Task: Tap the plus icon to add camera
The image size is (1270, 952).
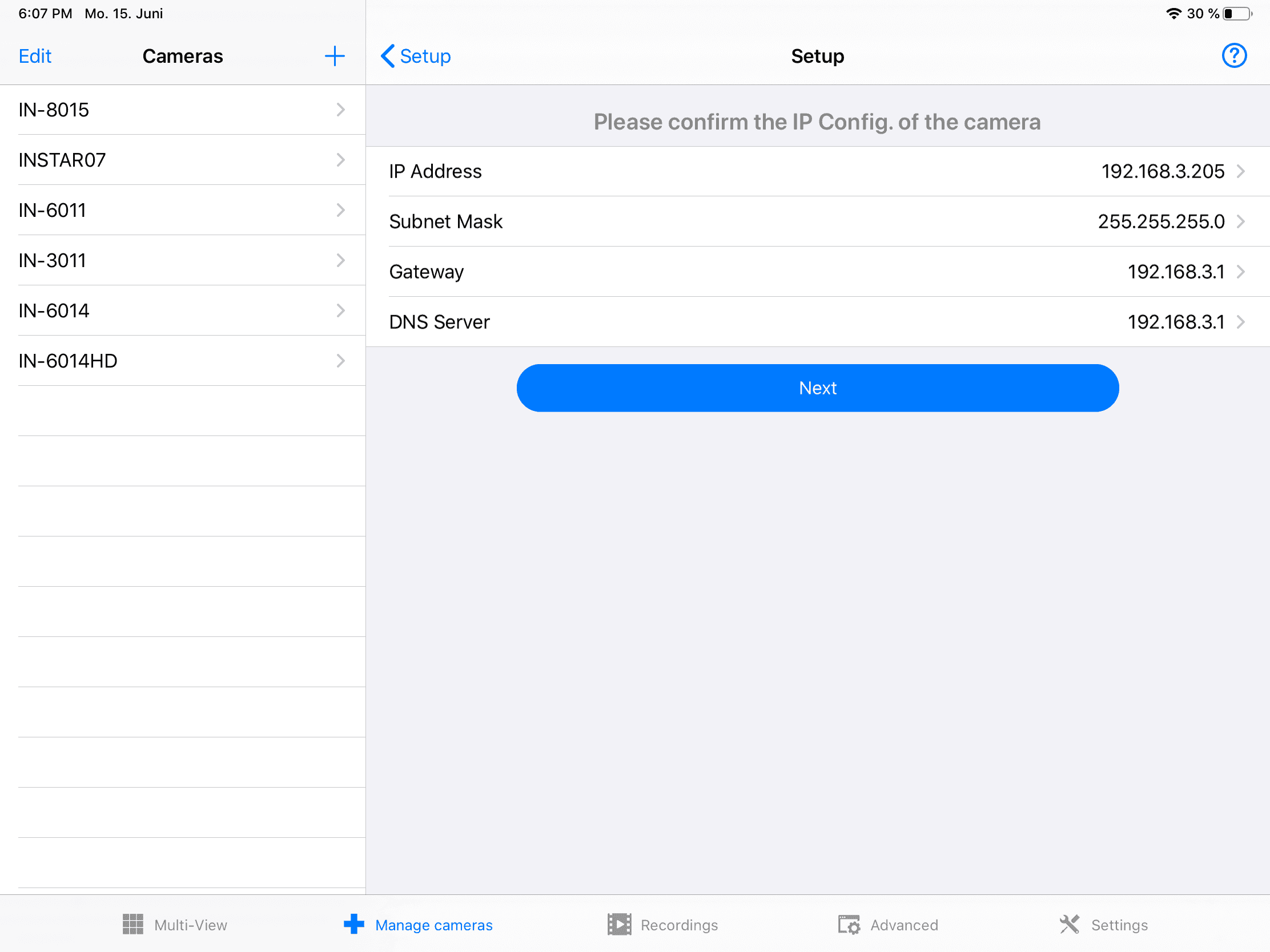Action: 334,57
